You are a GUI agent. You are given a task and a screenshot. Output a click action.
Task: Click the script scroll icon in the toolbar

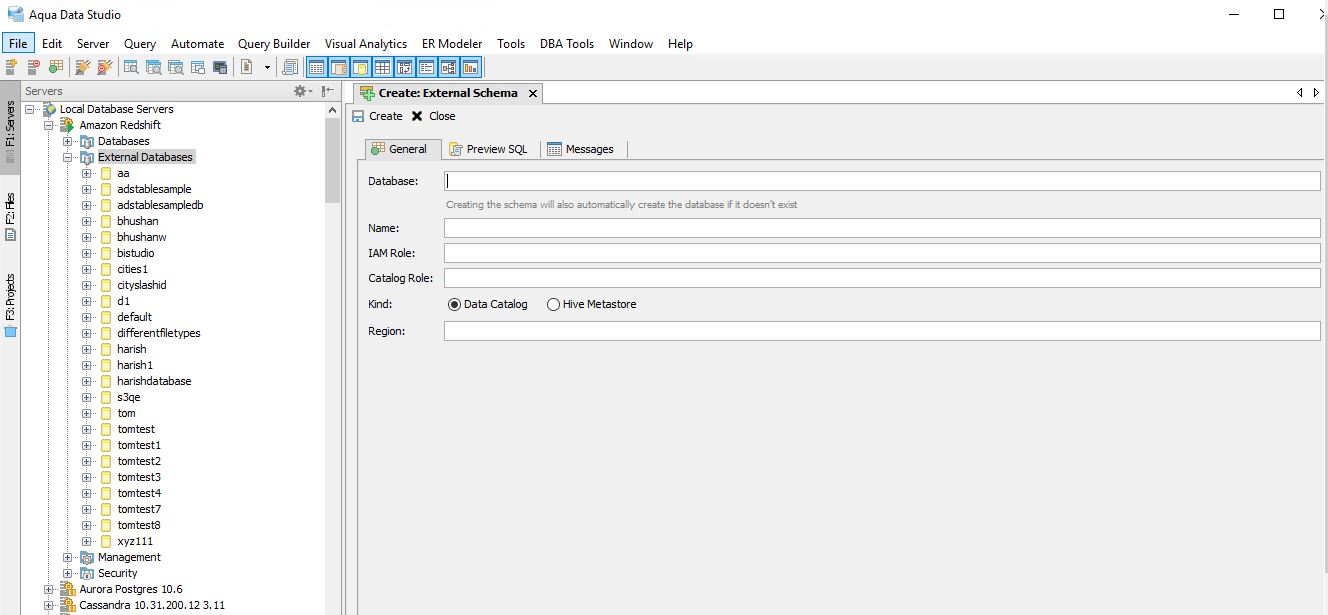click(290, 67)
